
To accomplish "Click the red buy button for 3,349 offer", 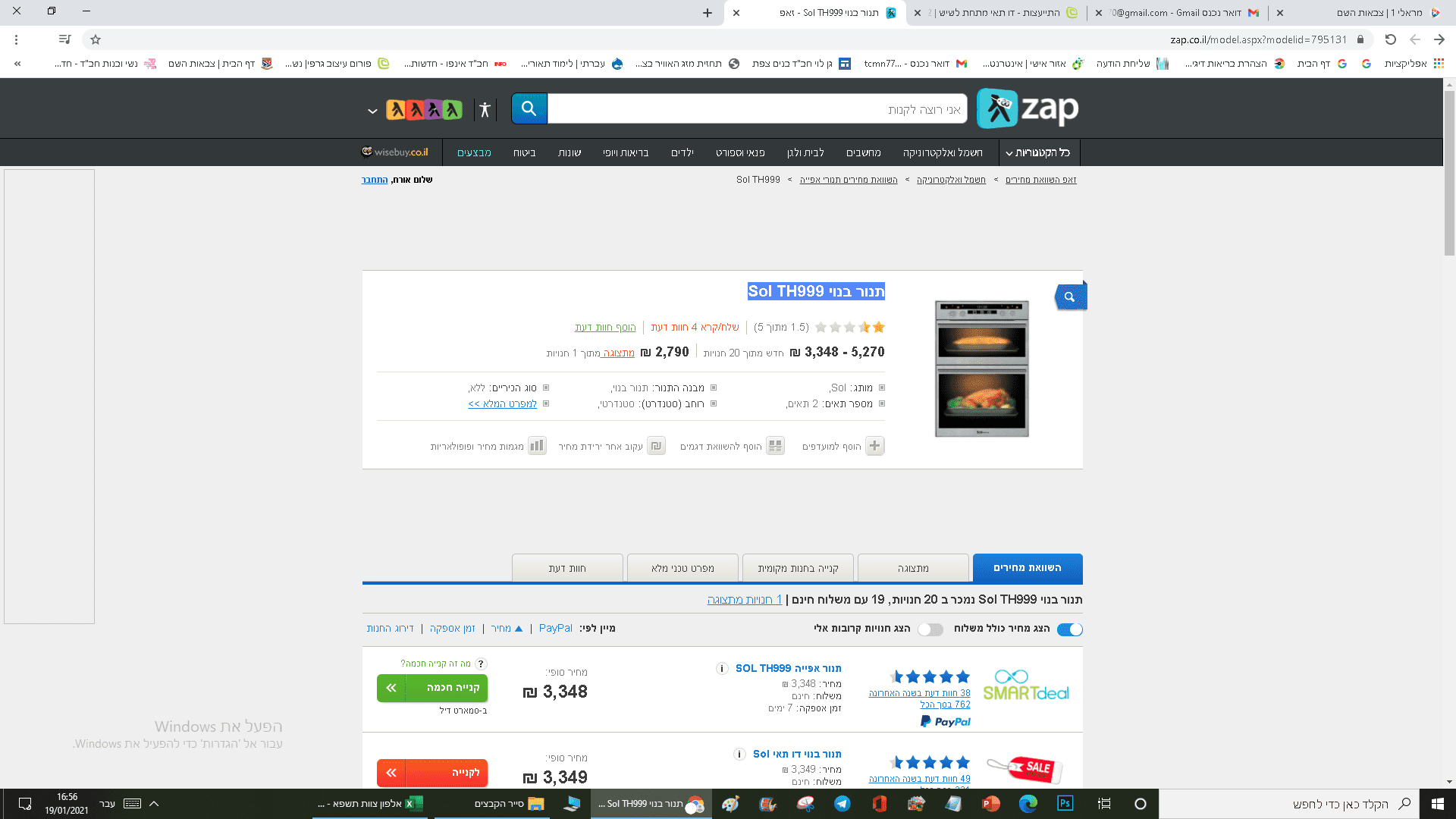I will (x=432, y=773).
